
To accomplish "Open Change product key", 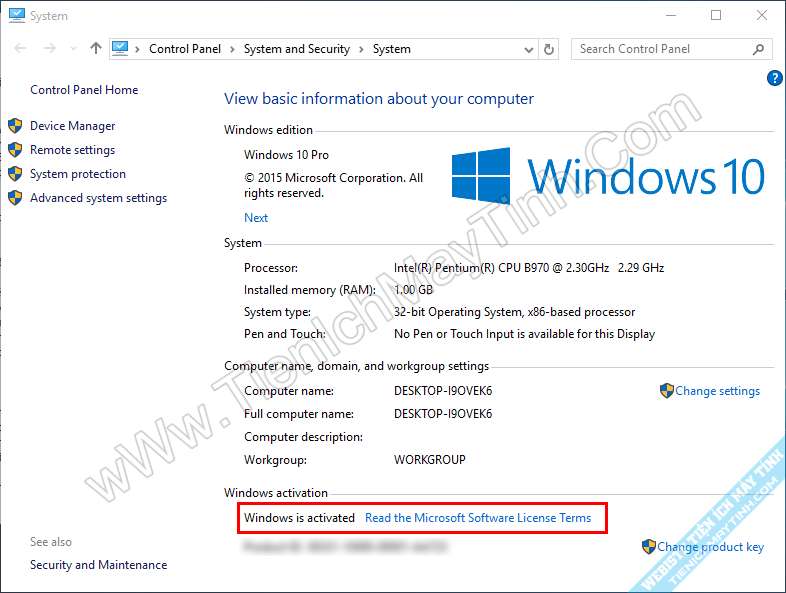I will click(710, 547).
